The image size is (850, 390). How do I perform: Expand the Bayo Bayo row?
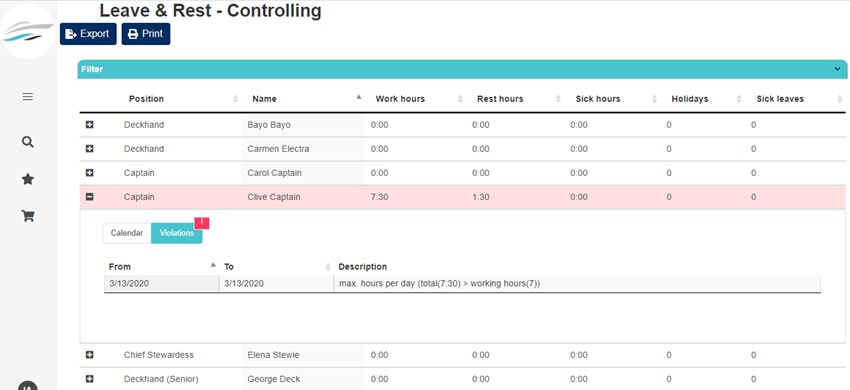click(90, 125)
